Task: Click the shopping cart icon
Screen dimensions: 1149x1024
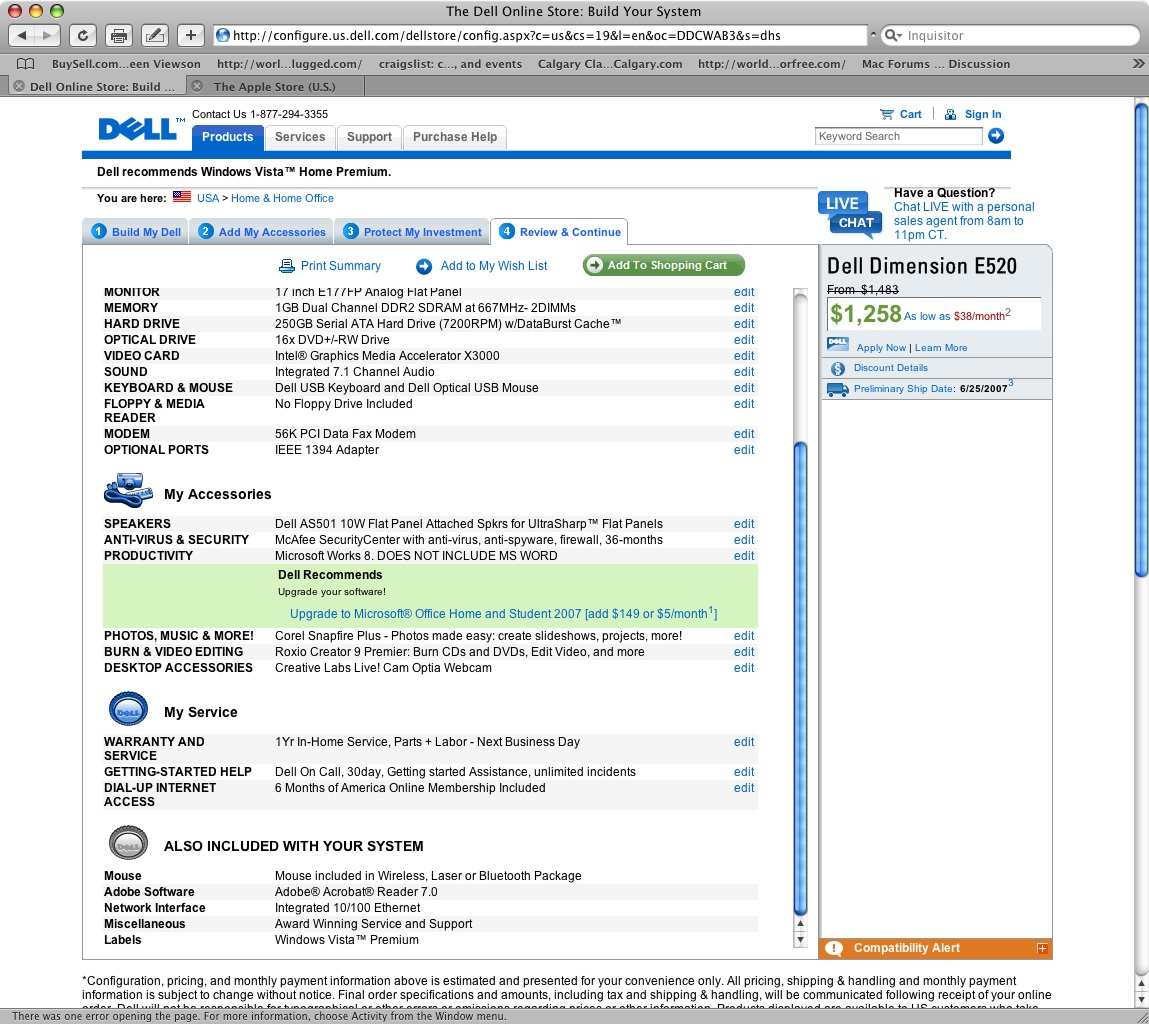Action: [887, 114]
